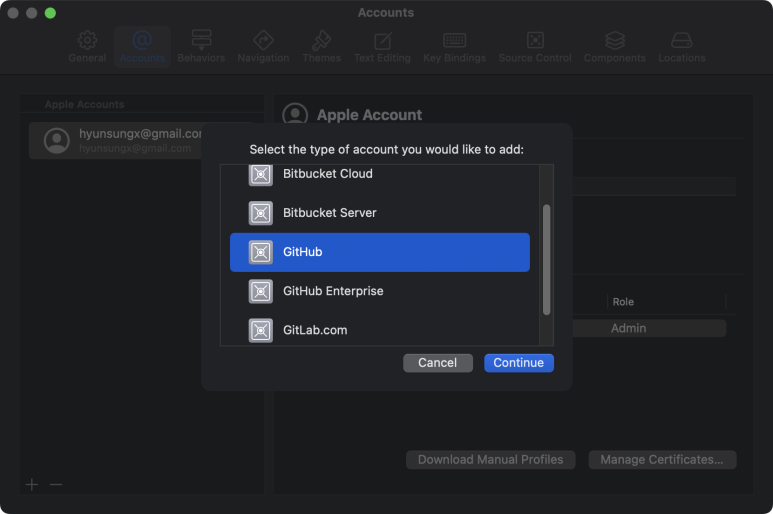The width and height of the screenshot is (773, 514).
Task: Open the Key Bindings keyboard icon
Action: tap(455, 40)
